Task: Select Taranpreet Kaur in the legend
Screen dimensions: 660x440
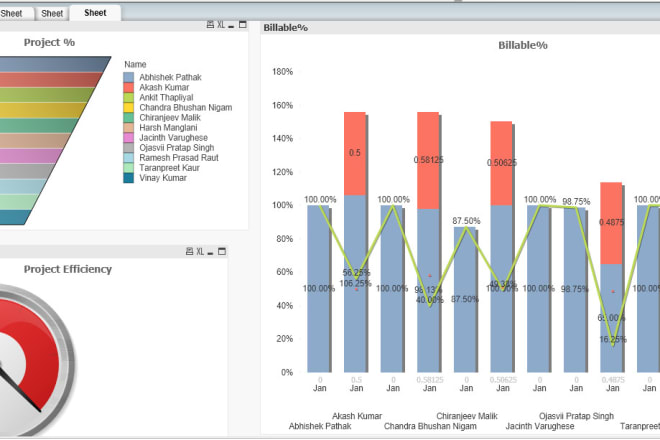Action: coord(169,168)
